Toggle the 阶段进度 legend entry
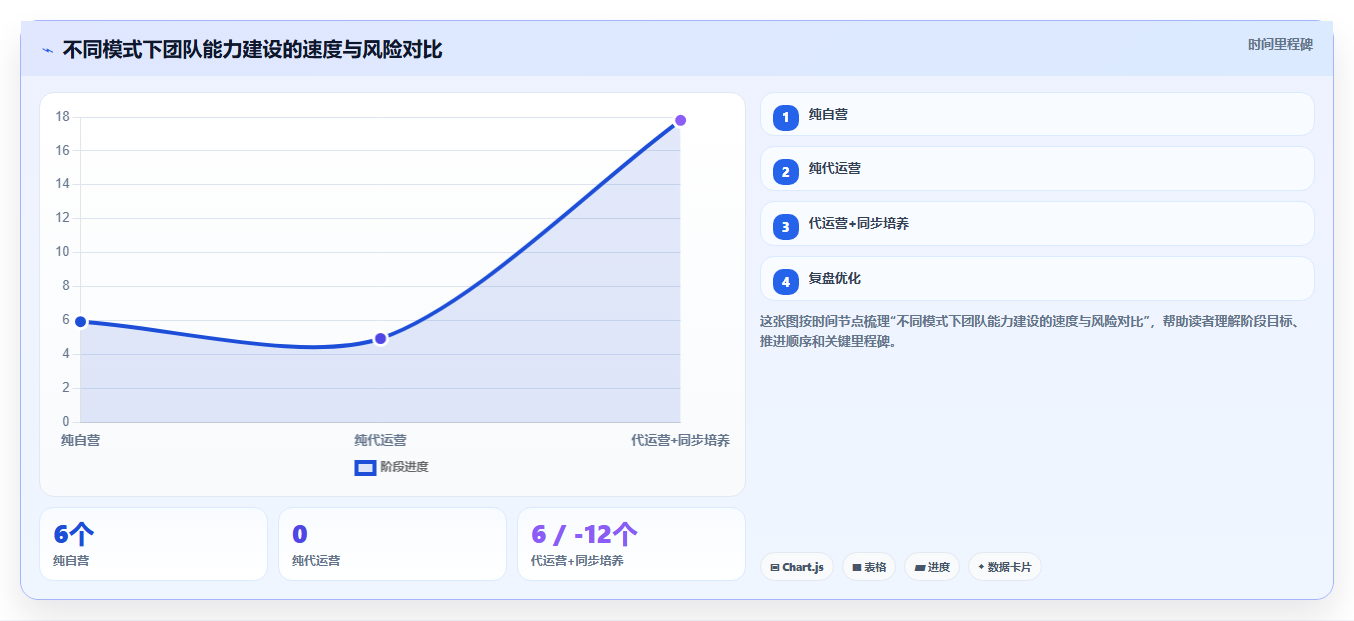This screenshot has height=621, width=1354. (392, 467)
